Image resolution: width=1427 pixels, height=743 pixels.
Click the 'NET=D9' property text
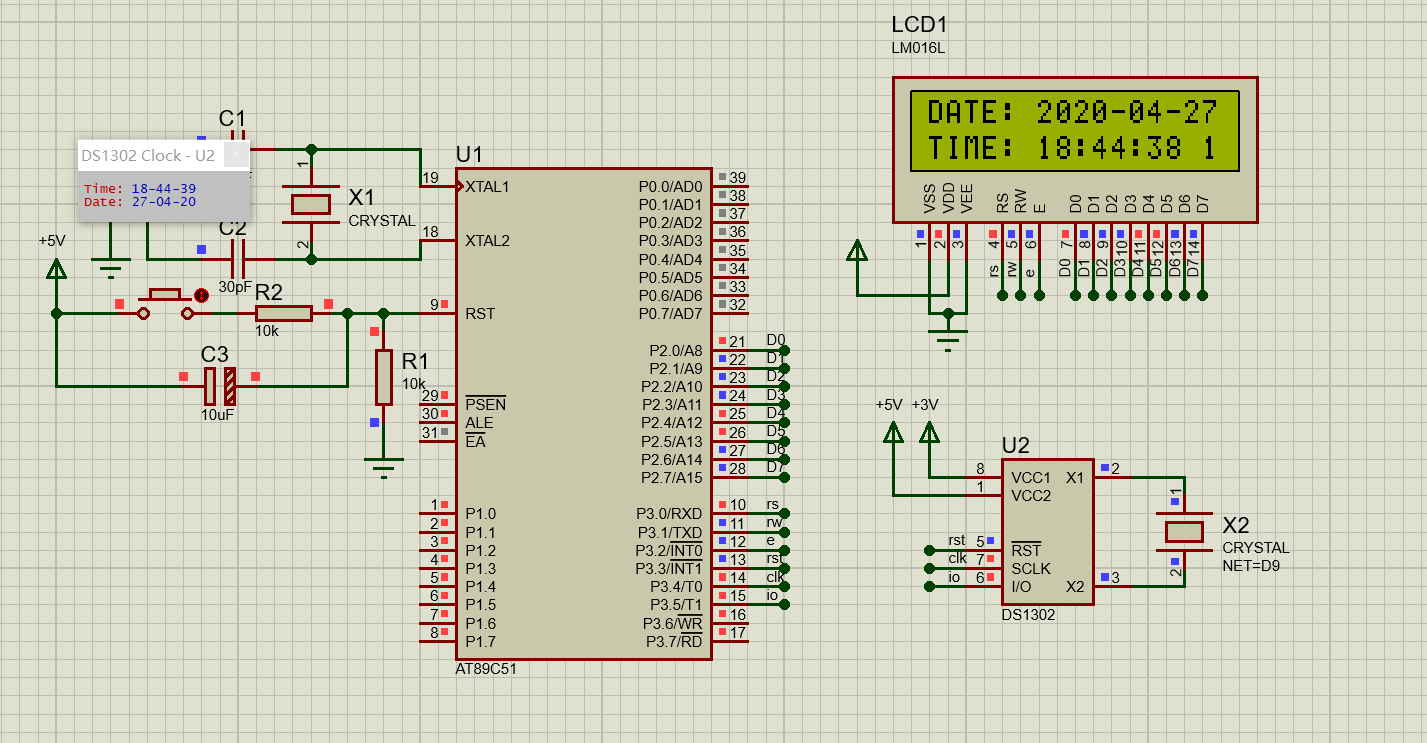point(1250,565)
